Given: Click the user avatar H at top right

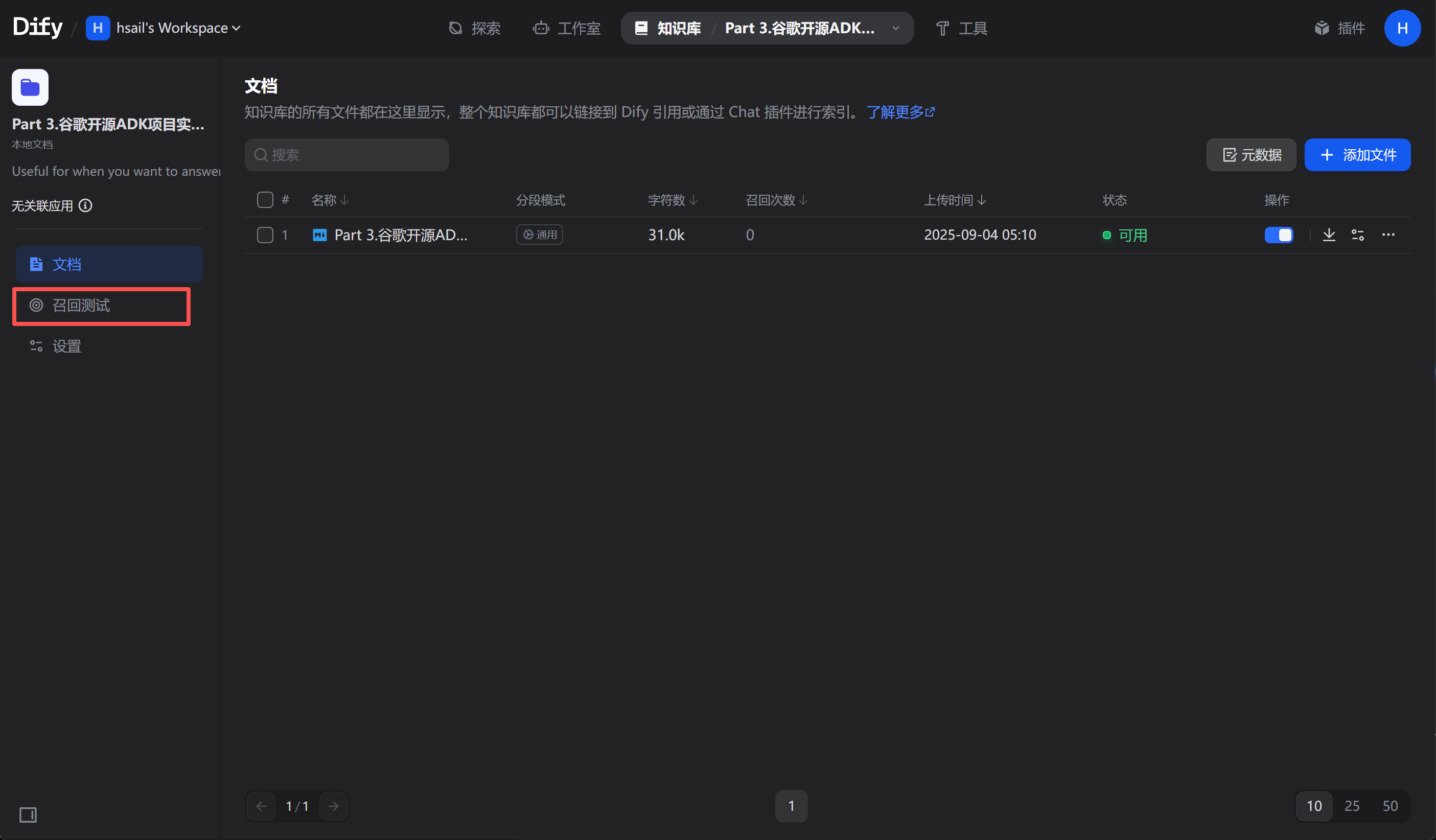Looking at the screenshot, I should pos(1402,28).
